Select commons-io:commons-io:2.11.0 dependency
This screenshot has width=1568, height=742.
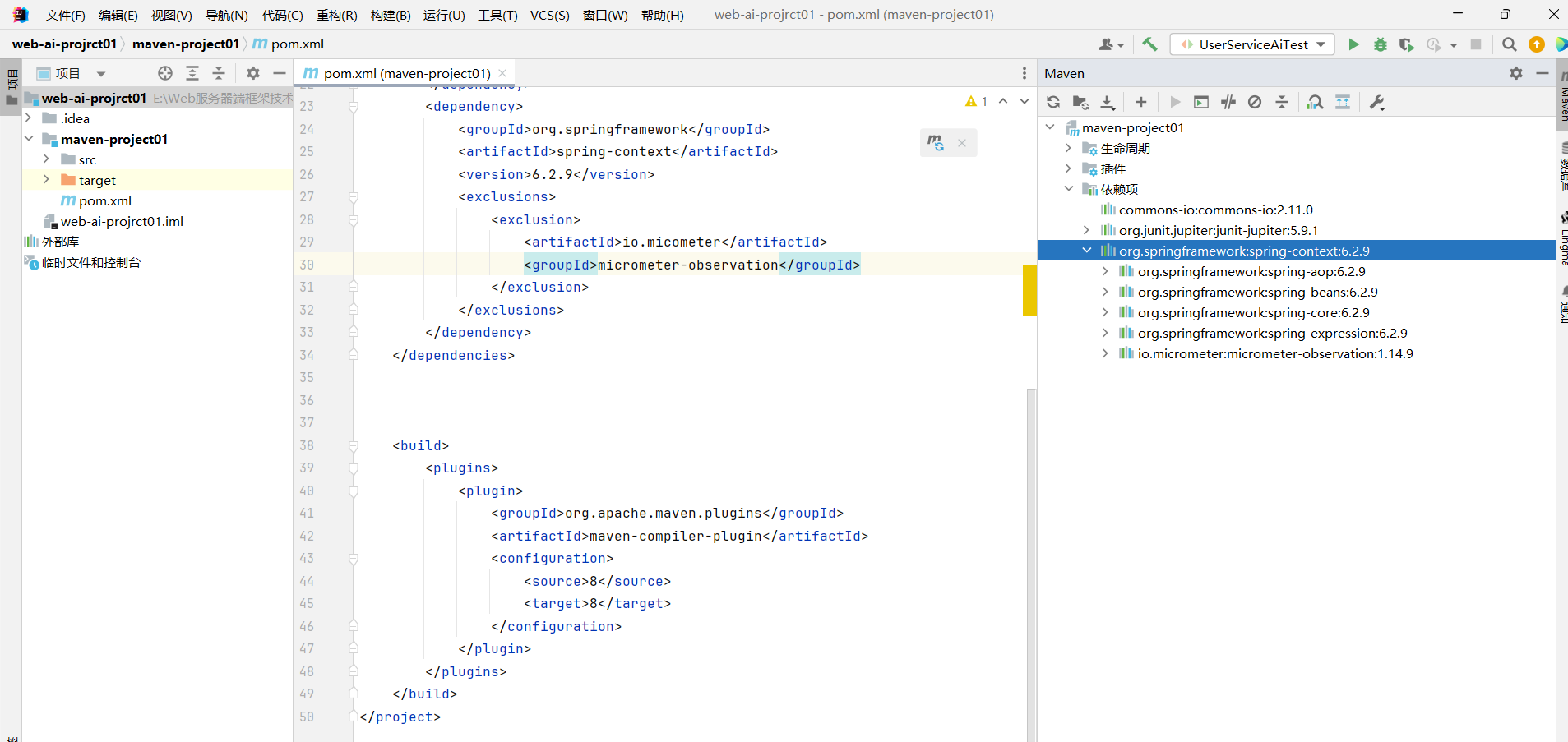pos(1215,210)
